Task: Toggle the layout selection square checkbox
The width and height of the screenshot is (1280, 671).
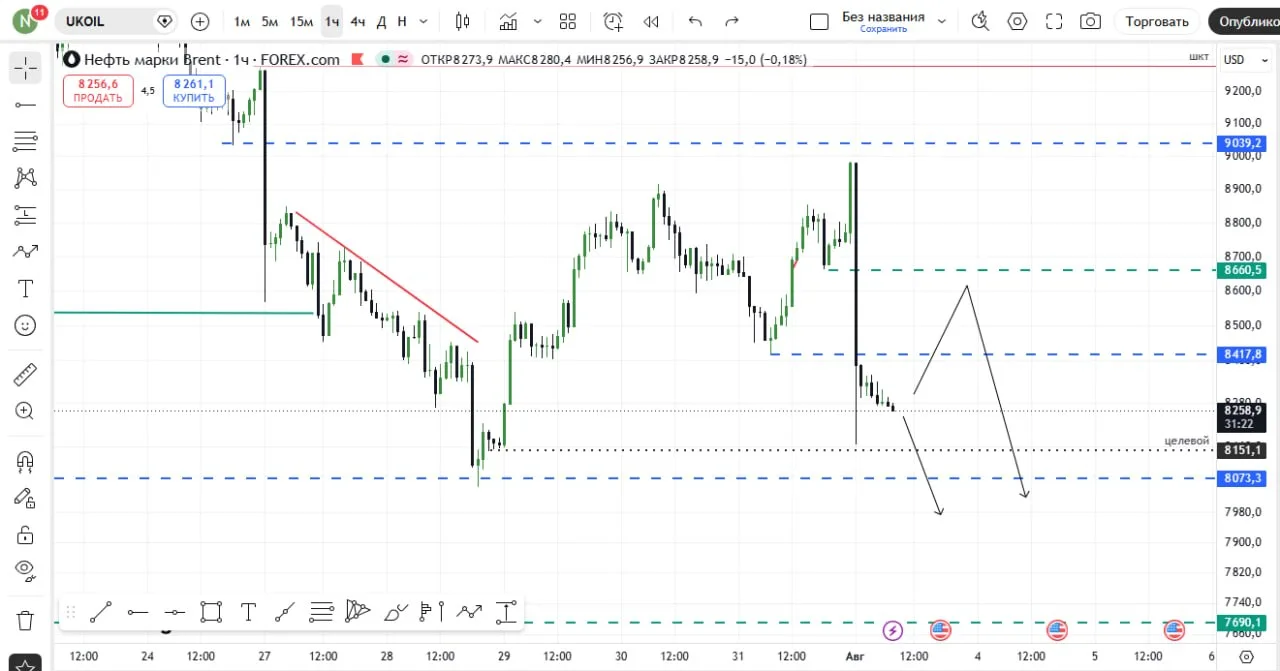Action: (x=819, y=22)
